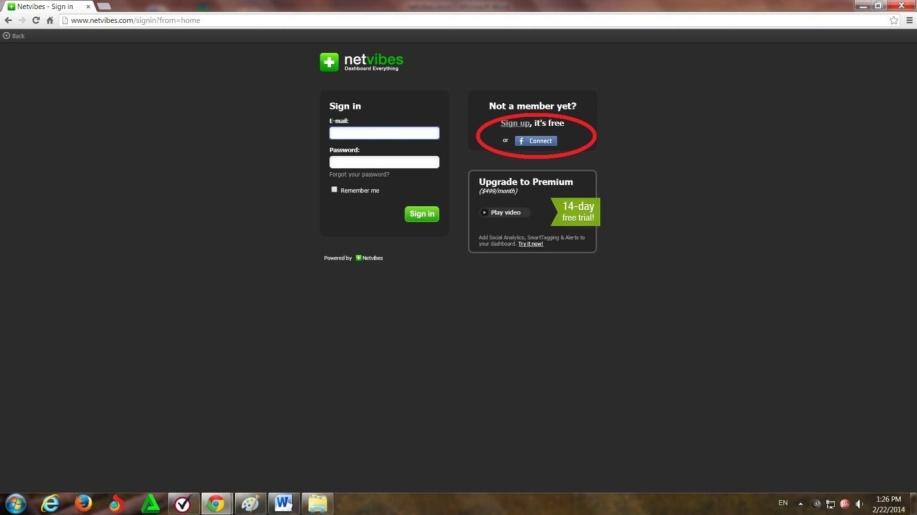Screen dimensions: 917x515
Task: Go back with Chrome's back arrow
Action: (8, 20)
